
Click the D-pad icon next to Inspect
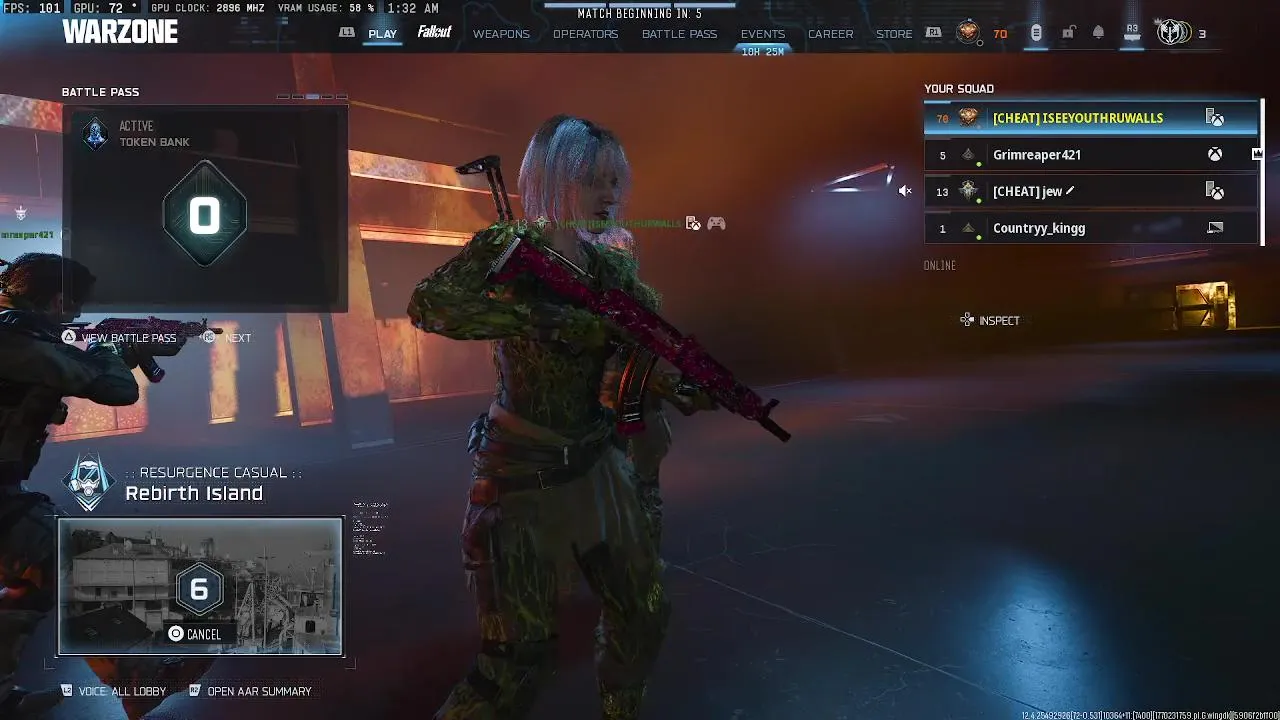967,320
